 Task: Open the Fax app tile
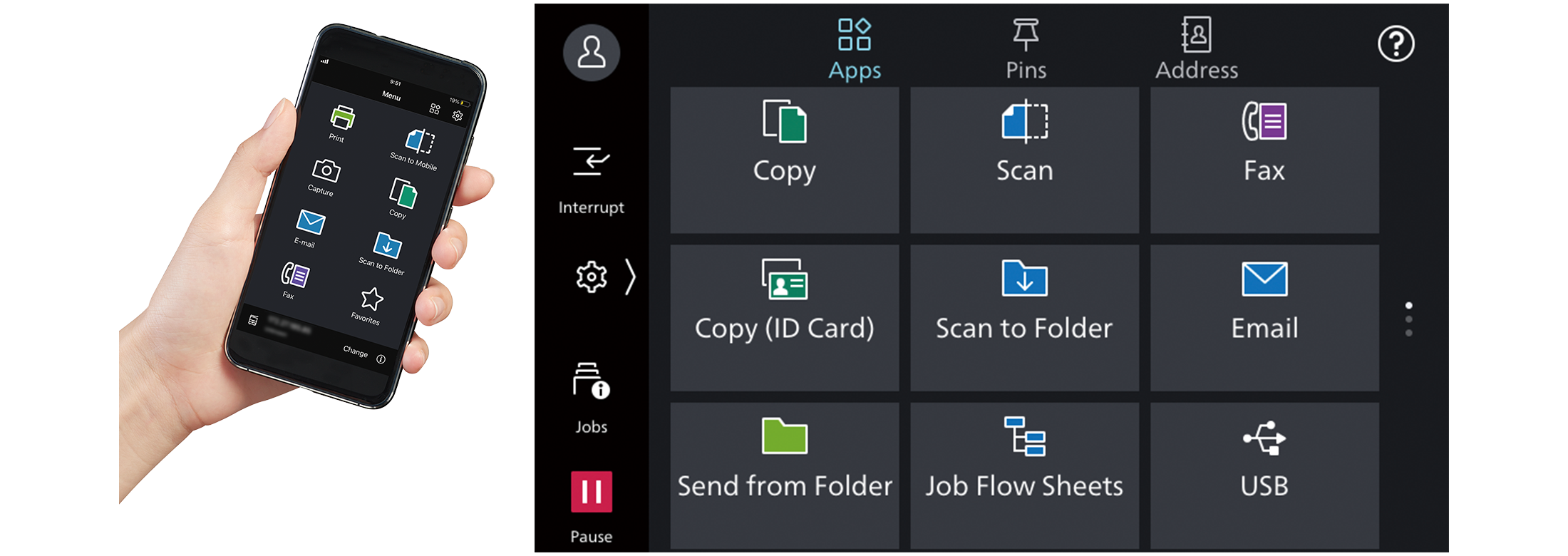[1264, 160]
